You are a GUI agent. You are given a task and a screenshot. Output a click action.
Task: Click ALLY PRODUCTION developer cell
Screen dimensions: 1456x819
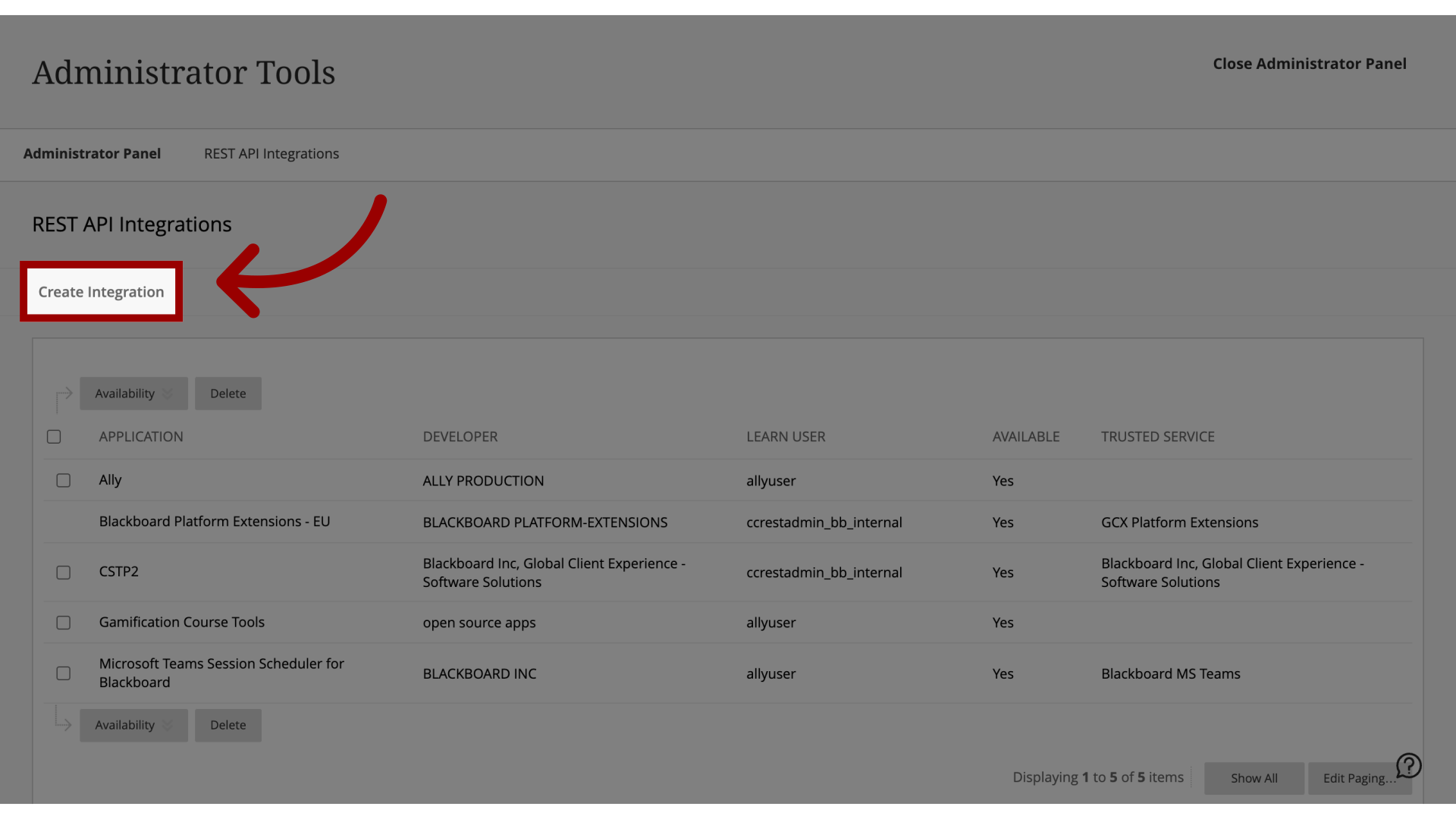(483, 481)
